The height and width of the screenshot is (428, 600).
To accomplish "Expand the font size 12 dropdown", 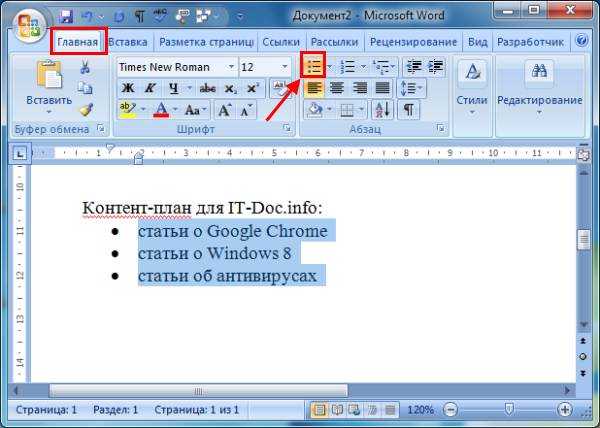I will point(285,67).
